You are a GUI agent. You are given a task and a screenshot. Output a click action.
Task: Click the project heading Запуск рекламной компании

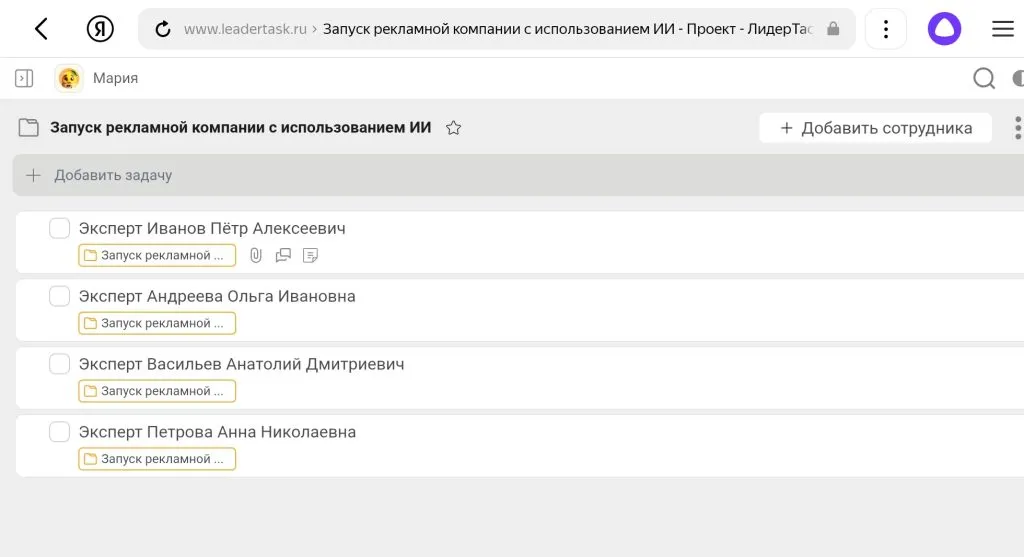click(240, 127)
